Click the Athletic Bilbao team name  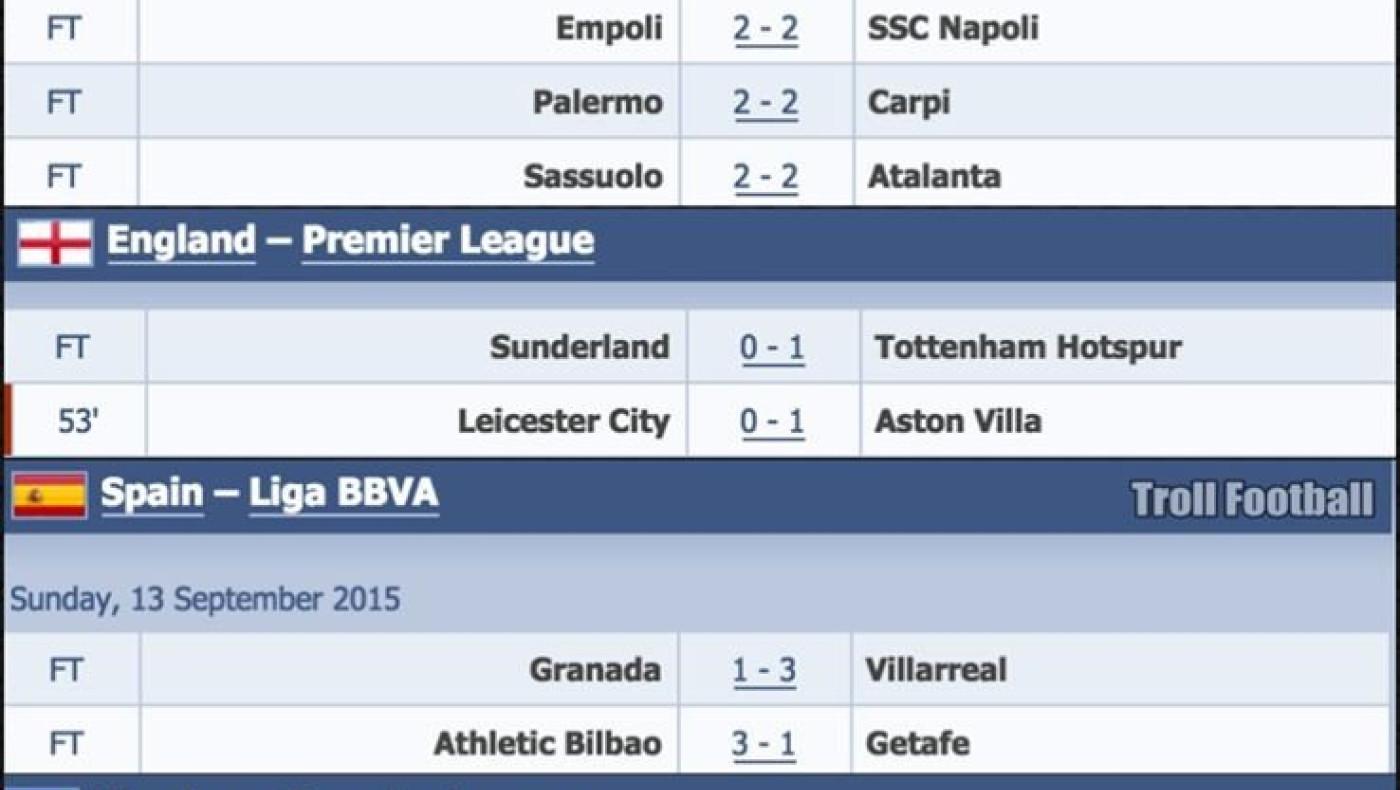(x=547, y=744)
